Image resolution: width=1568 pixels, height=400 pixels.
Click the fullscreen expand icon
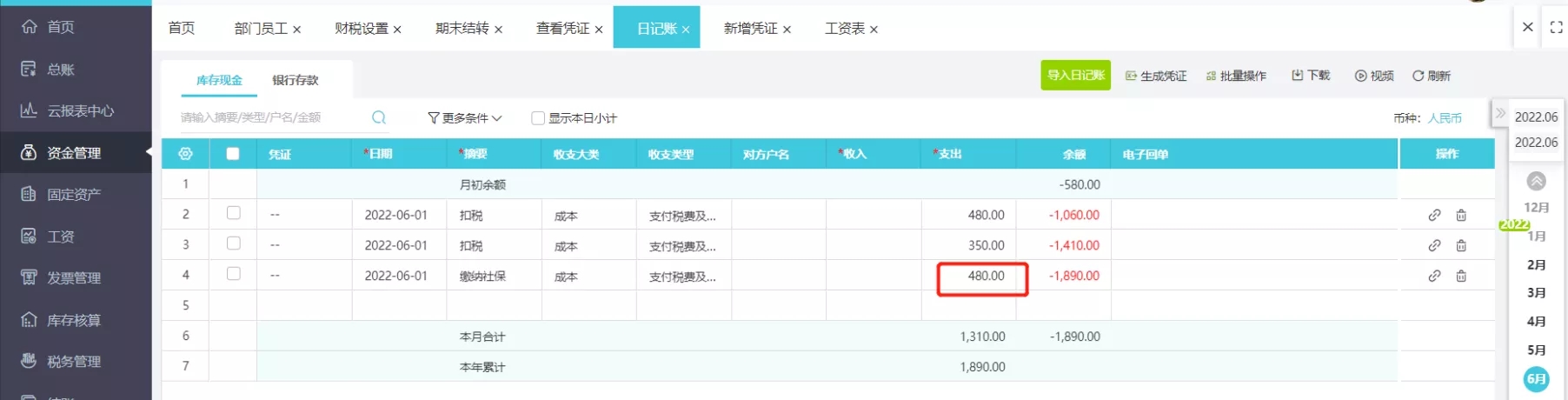coord(1556,28)
